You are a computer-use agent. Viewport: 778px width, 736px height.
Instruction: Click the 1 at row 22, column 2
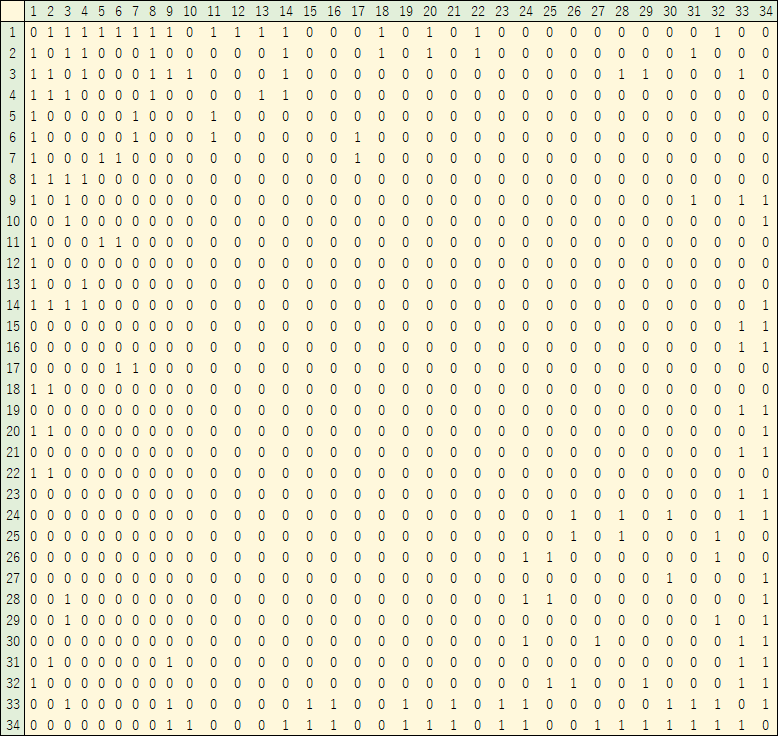(x=50, y=473)
